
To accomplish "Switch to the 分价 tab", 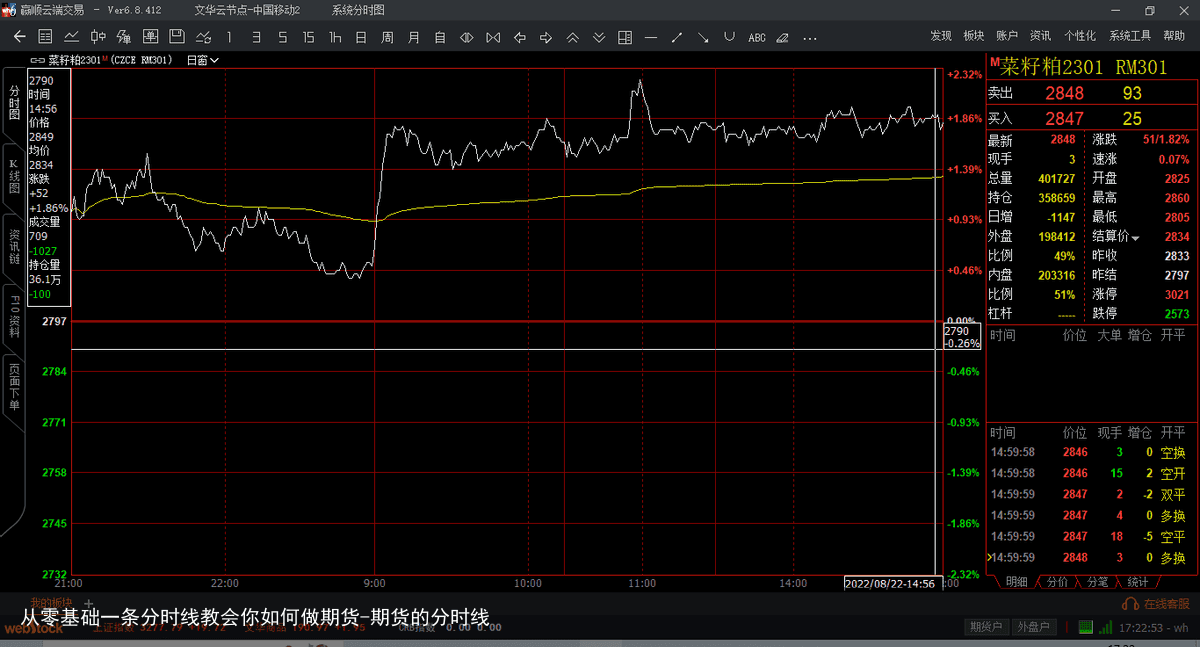I will (1057, 581).
